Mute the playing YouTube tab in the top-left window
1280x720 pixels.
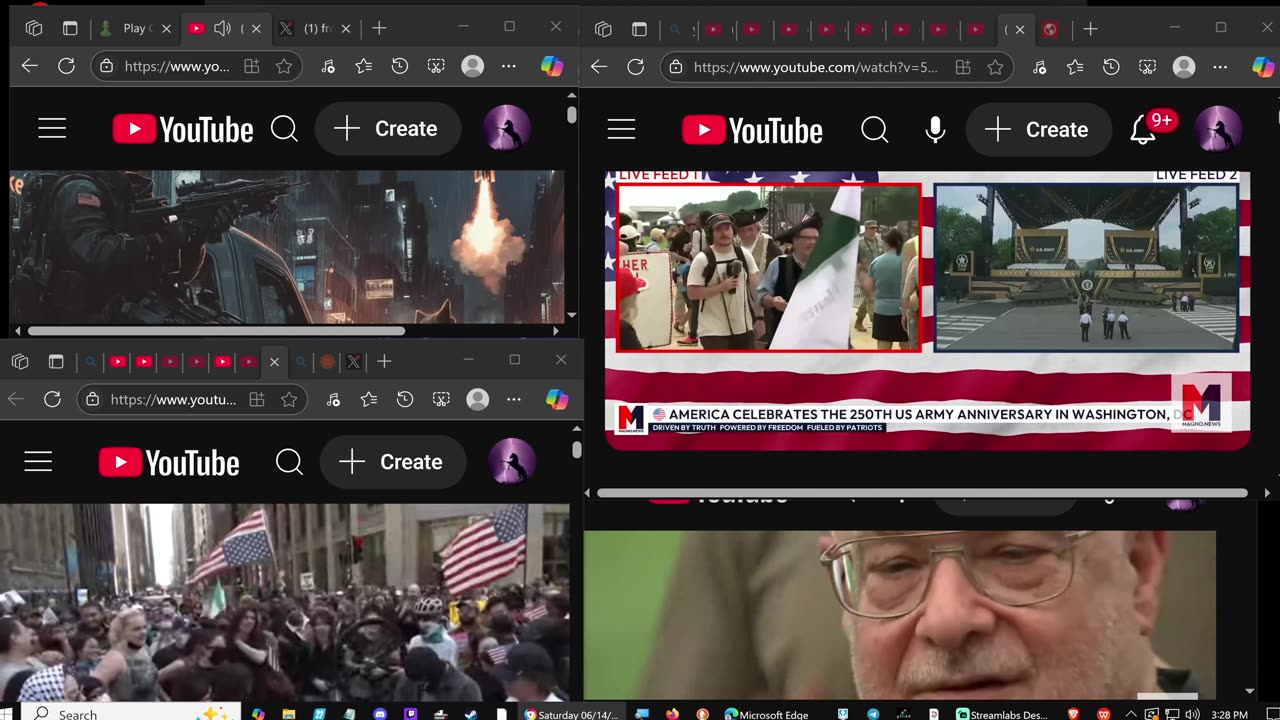click(222, 29)
